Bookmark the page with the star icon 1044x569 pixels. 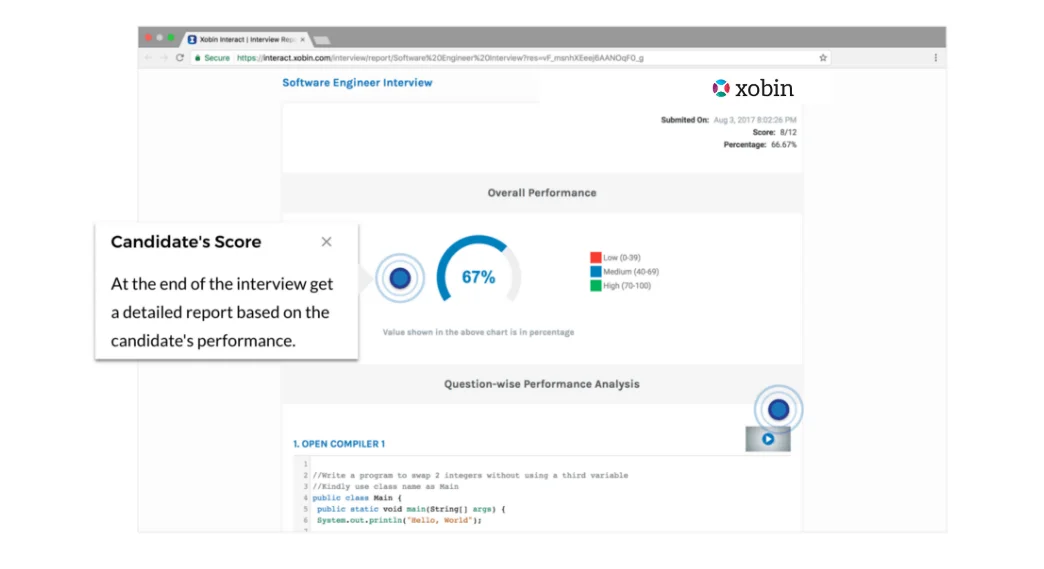click(x=823, y=58)
